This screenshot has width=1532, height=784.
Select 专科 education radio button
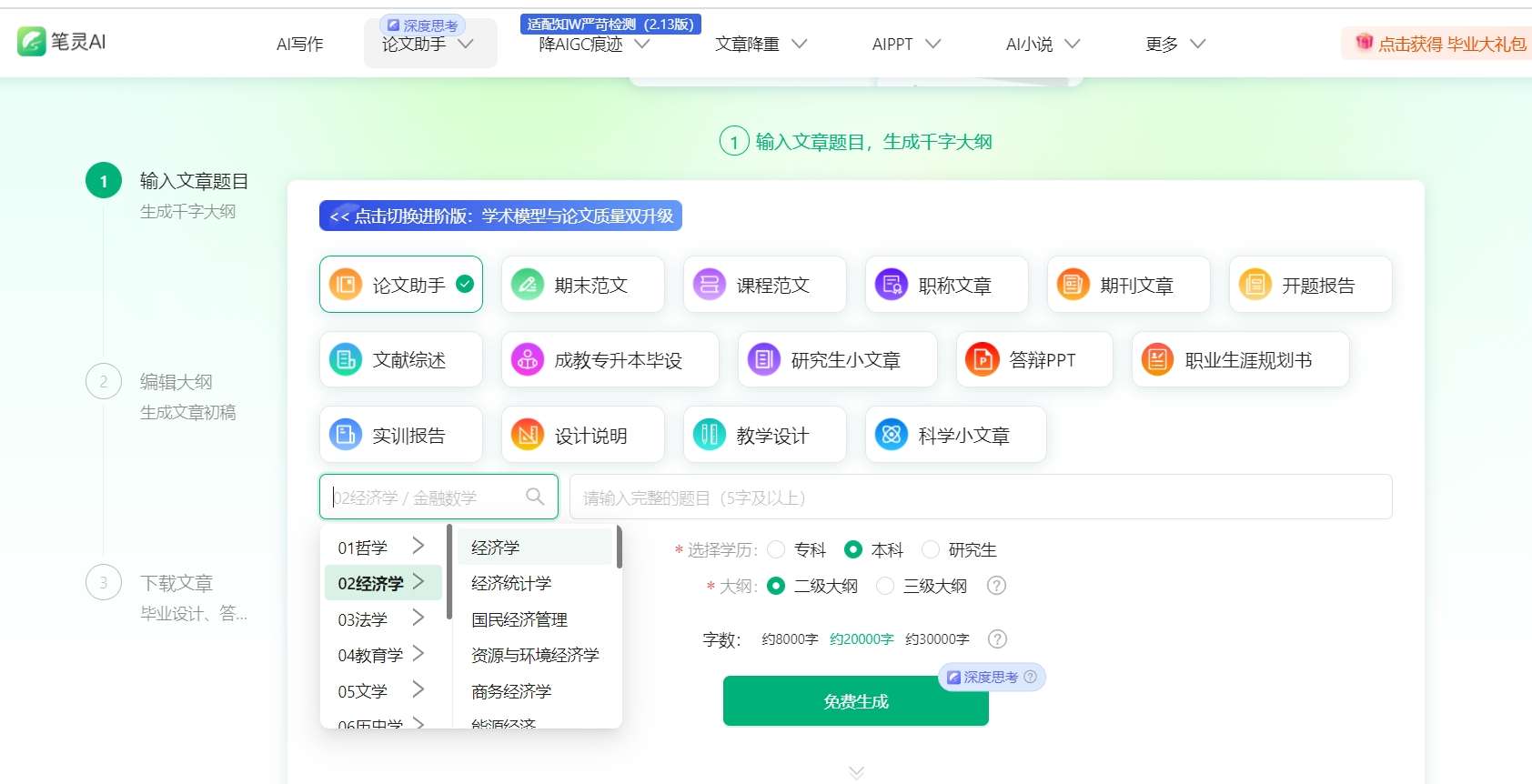(x=776, y=549)
